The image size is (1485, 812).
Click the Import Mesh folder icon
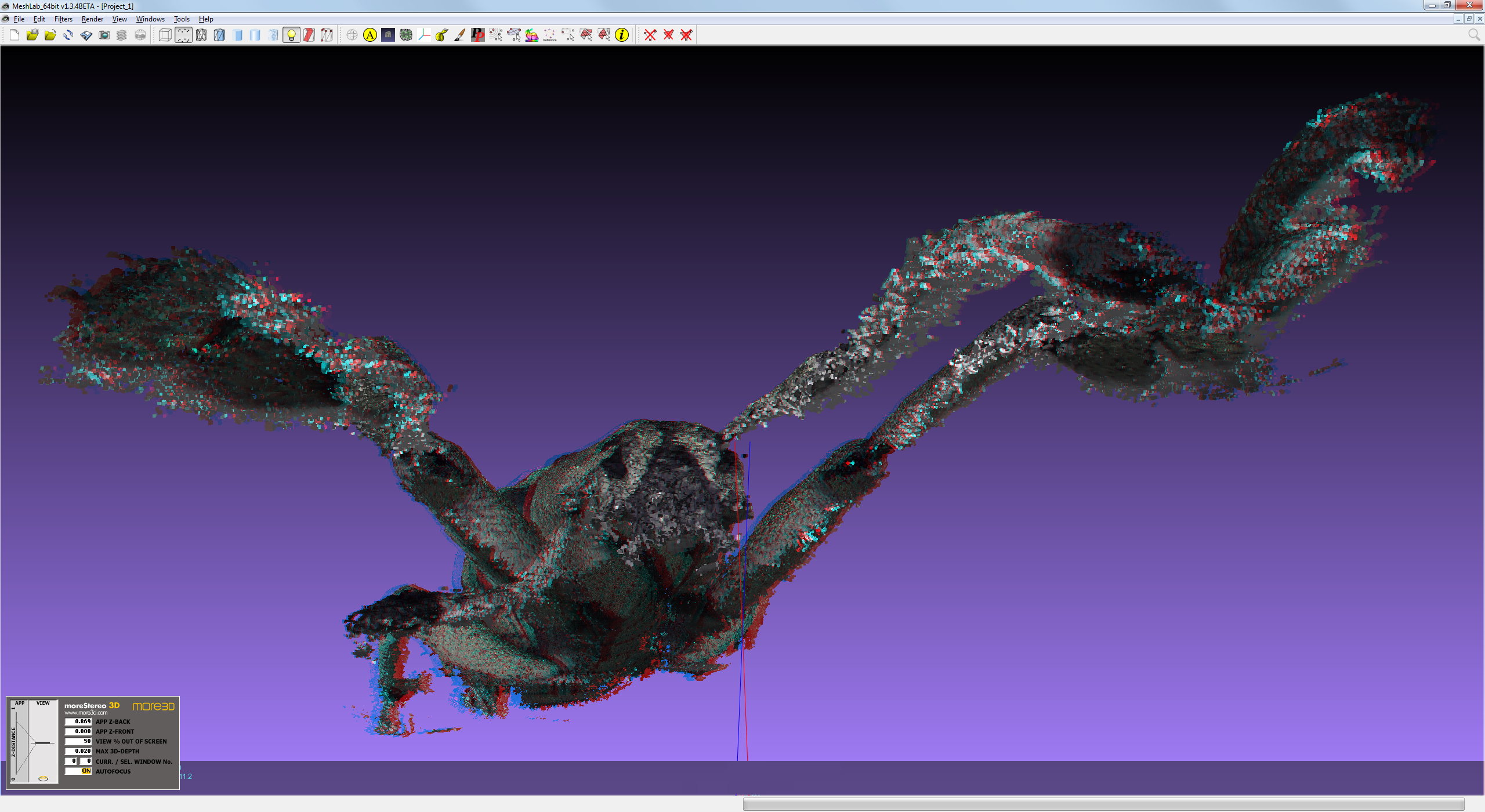point(50,35)
